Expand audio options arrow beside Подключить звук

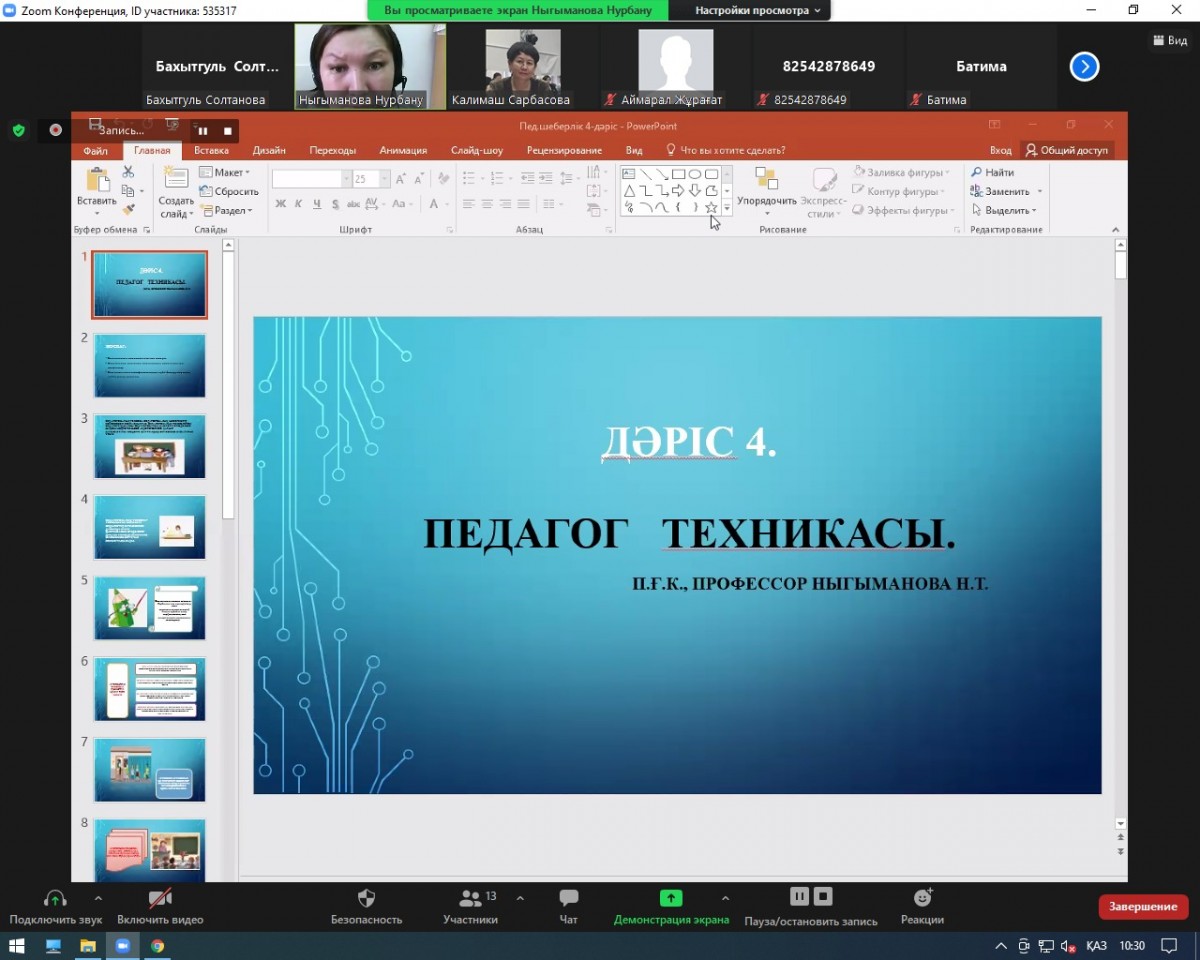click(x=98, y=898)
